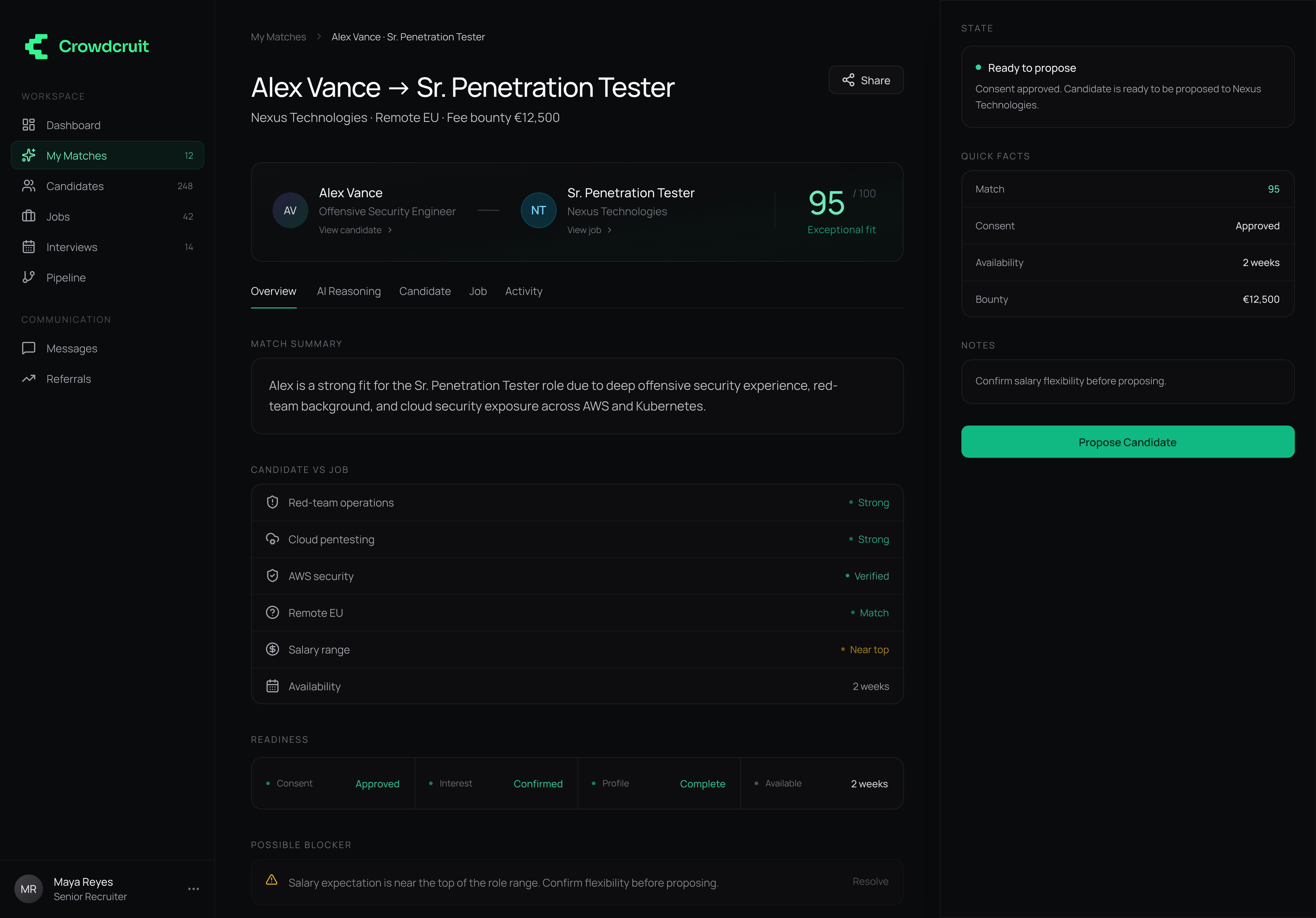Click the Crowdcruit logo icon
This screenshot has height=918, width=1316.
pos(37,46)
